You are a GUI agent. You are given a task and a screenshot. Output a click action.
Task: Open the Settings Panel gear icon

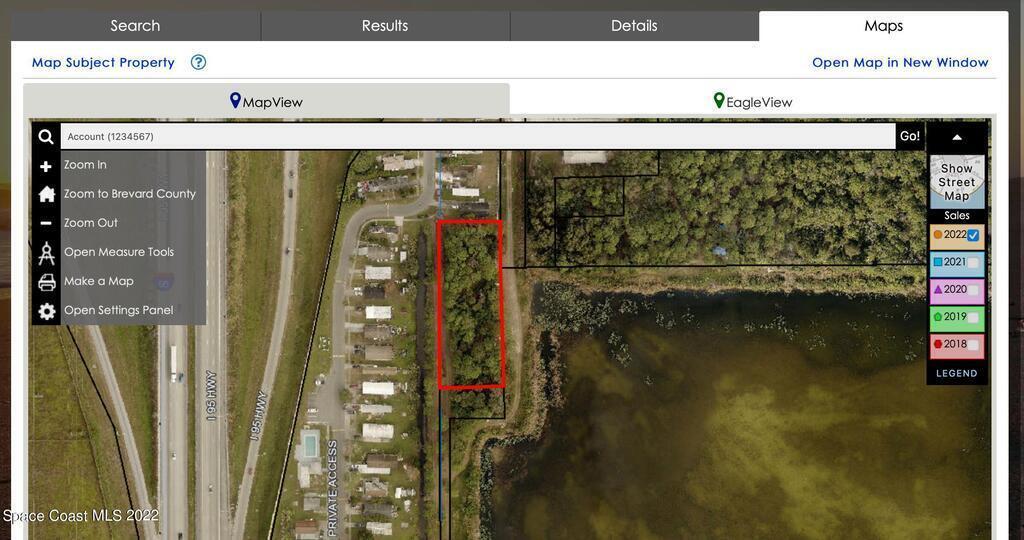(x=46, y=311)
